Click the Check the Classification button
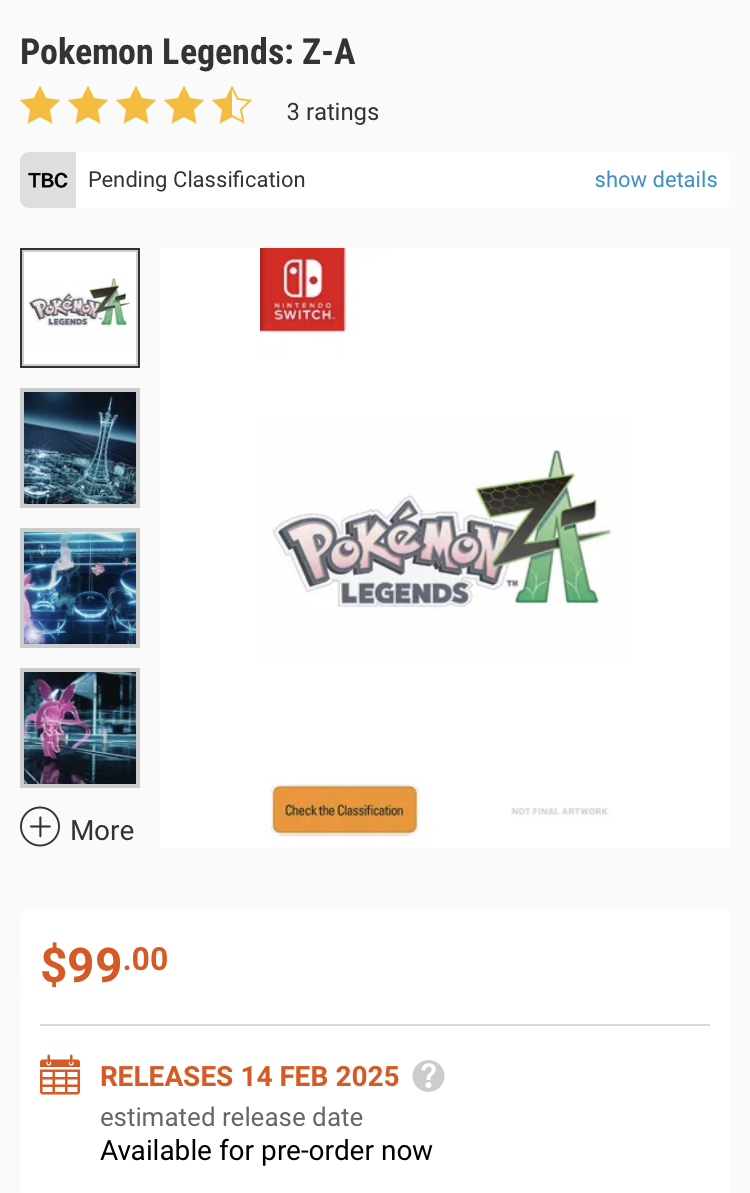This screenshot has height=1193, width=750. click(x=345, y=810)
